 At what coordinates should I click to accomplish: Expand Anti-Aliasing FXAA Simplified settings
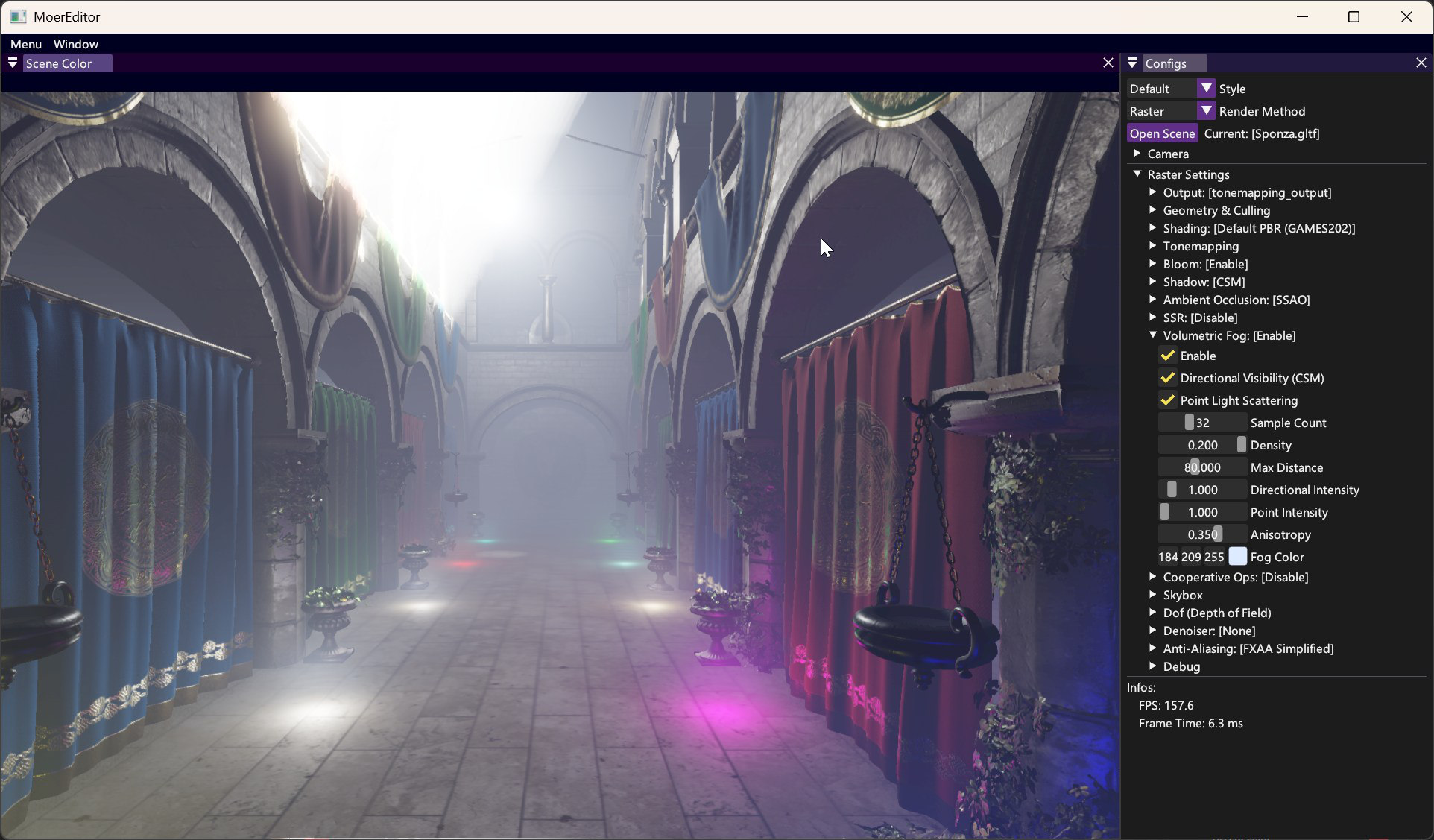coord(1153,648)
